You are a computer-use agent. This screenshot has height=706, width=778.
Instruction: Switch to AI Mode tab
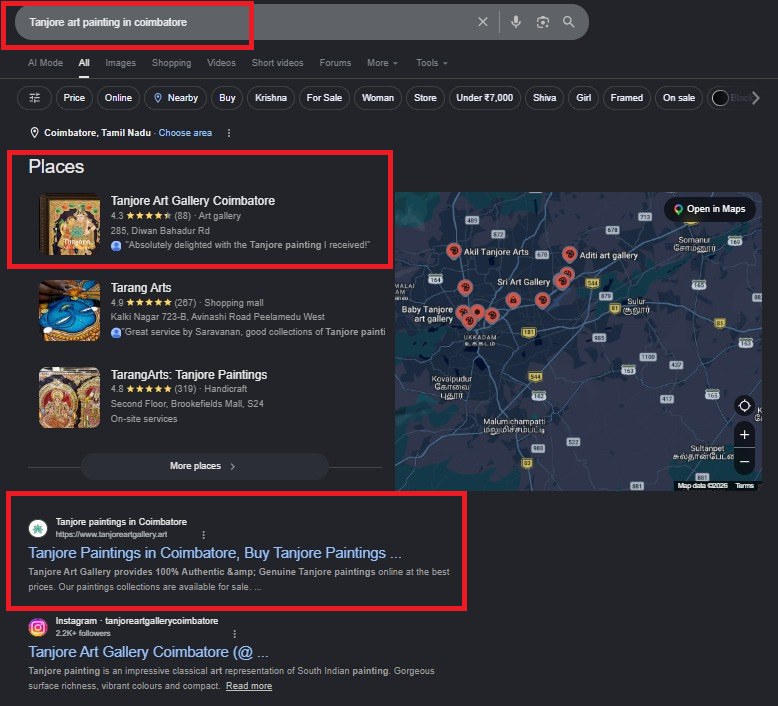46,63
